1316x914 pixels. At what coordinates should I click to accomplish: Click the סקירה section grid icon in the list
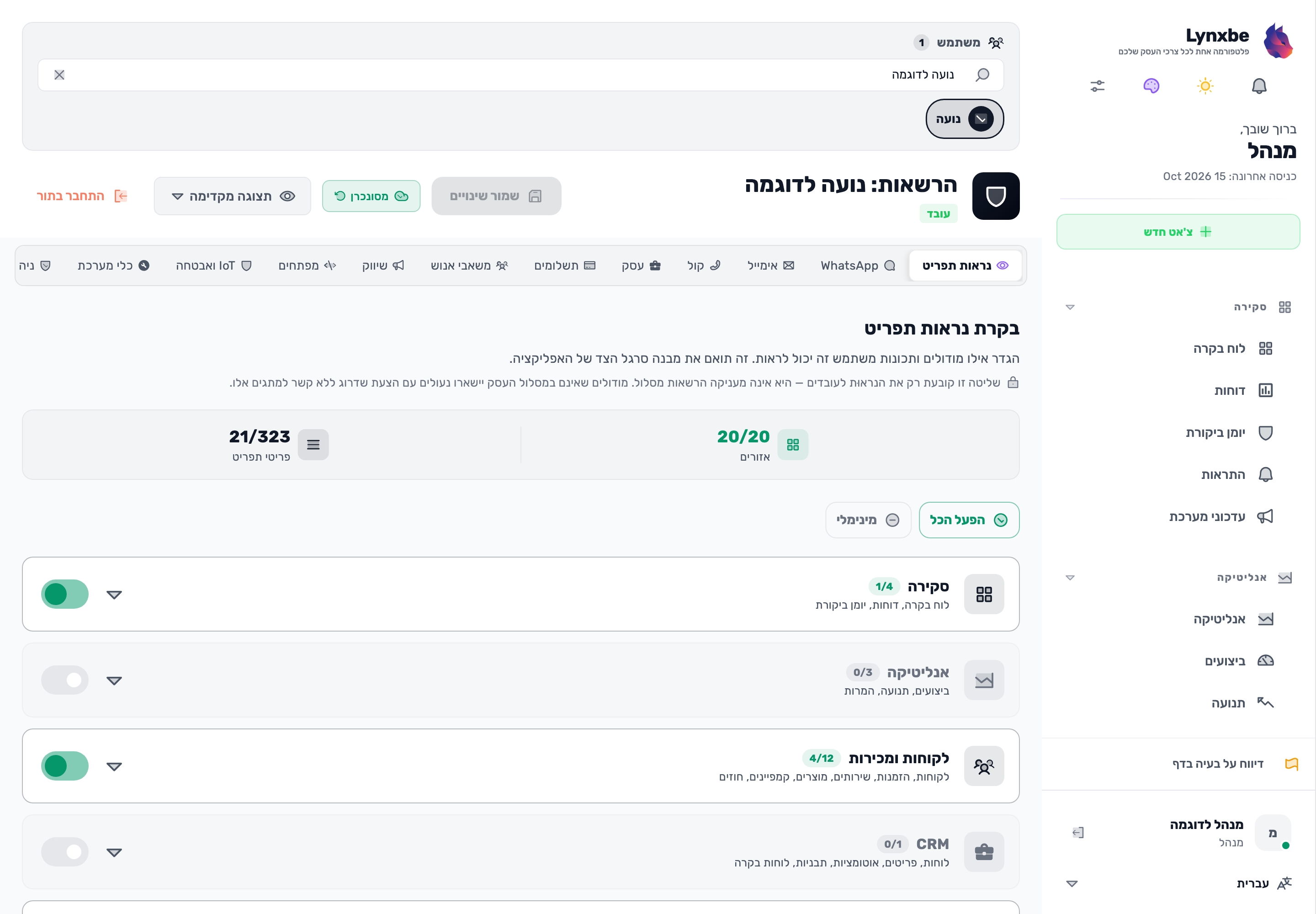tap(984, 595)
